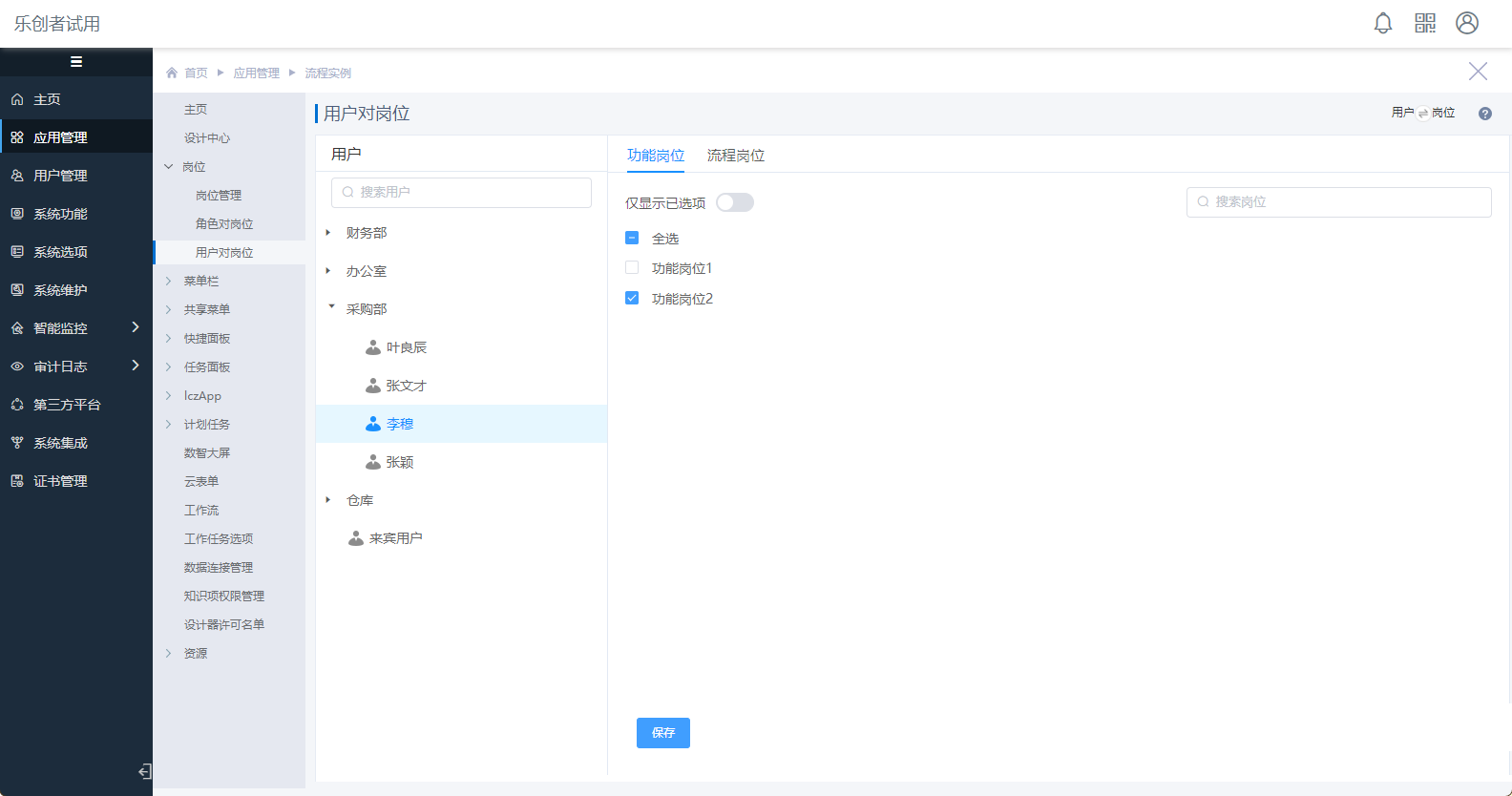The image size is (1512, 796).
Task: Open the notification bell icon
Action: click(x=1383, y=23)
